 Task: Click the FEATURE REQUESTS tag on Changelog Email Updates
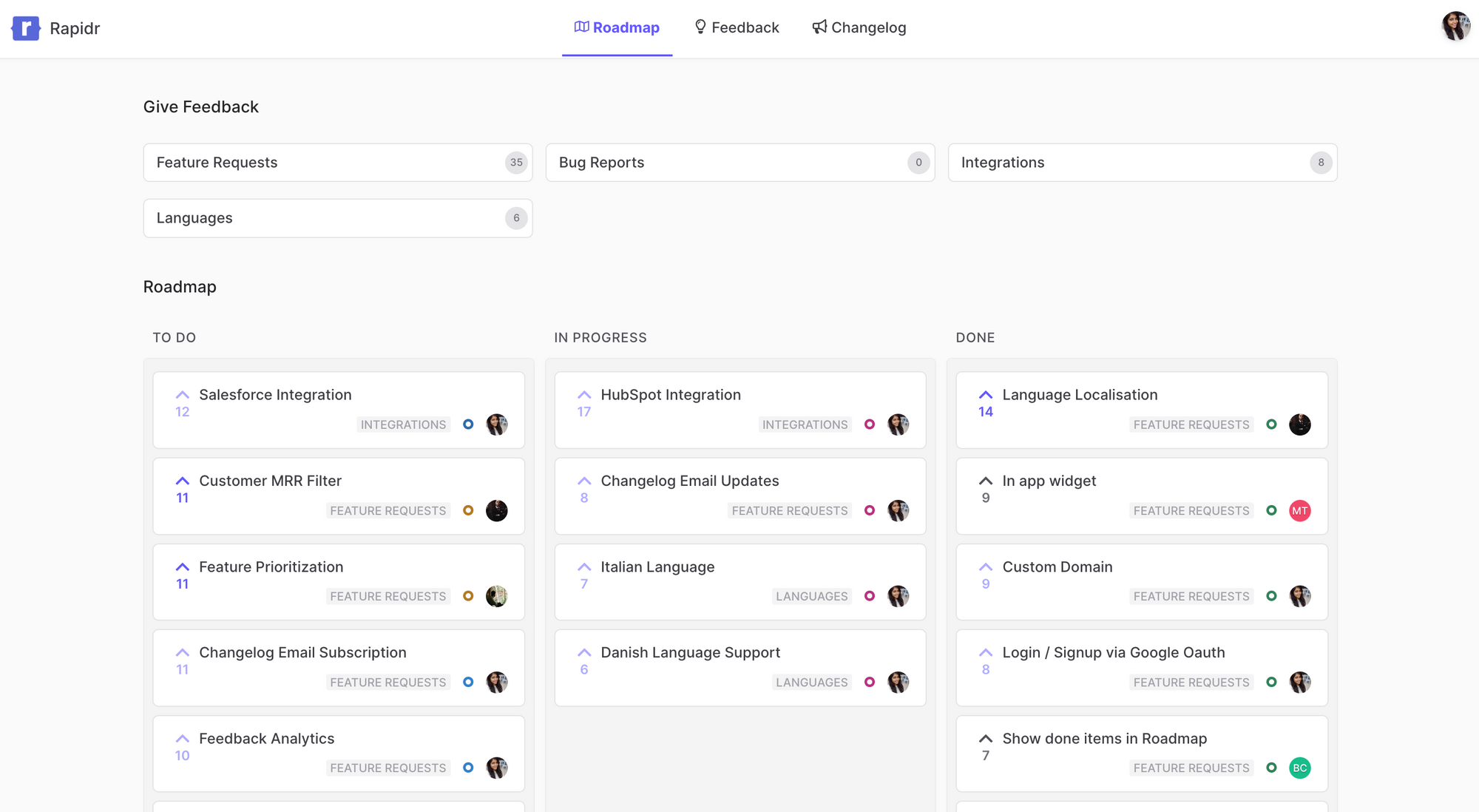790,511
